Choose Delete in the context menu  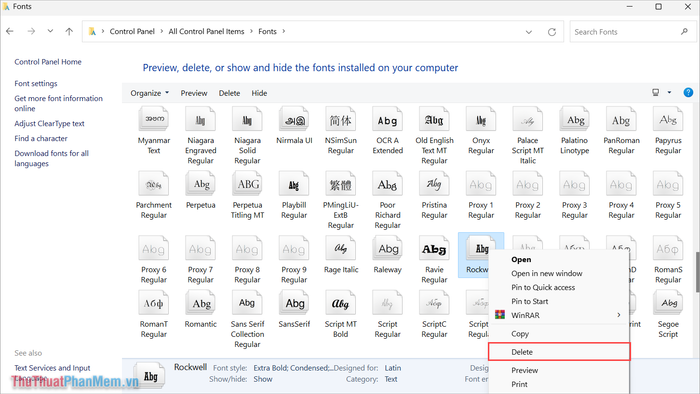click(559, 352)
